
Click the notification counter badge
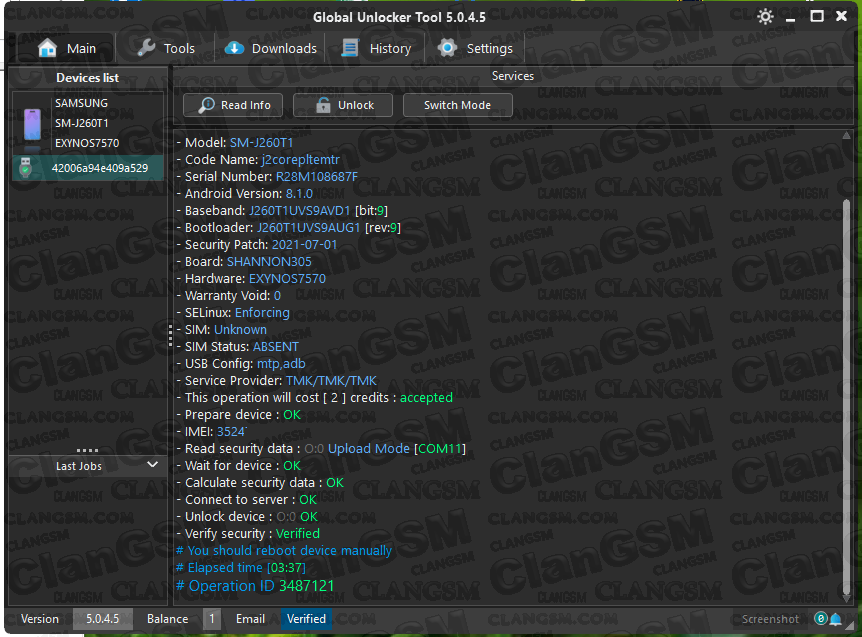tap(821, 618)
